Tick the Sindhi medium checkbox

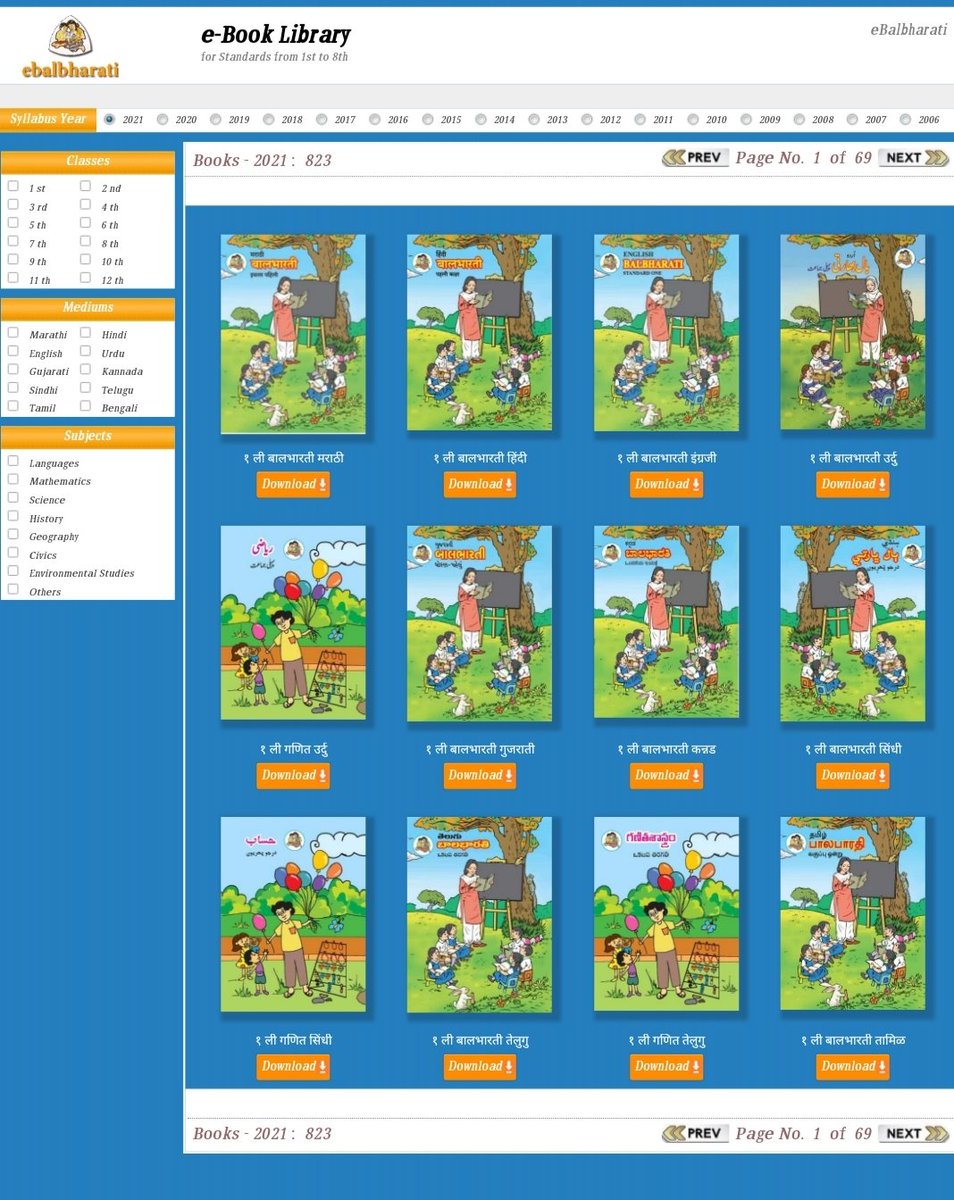point(13,388)
